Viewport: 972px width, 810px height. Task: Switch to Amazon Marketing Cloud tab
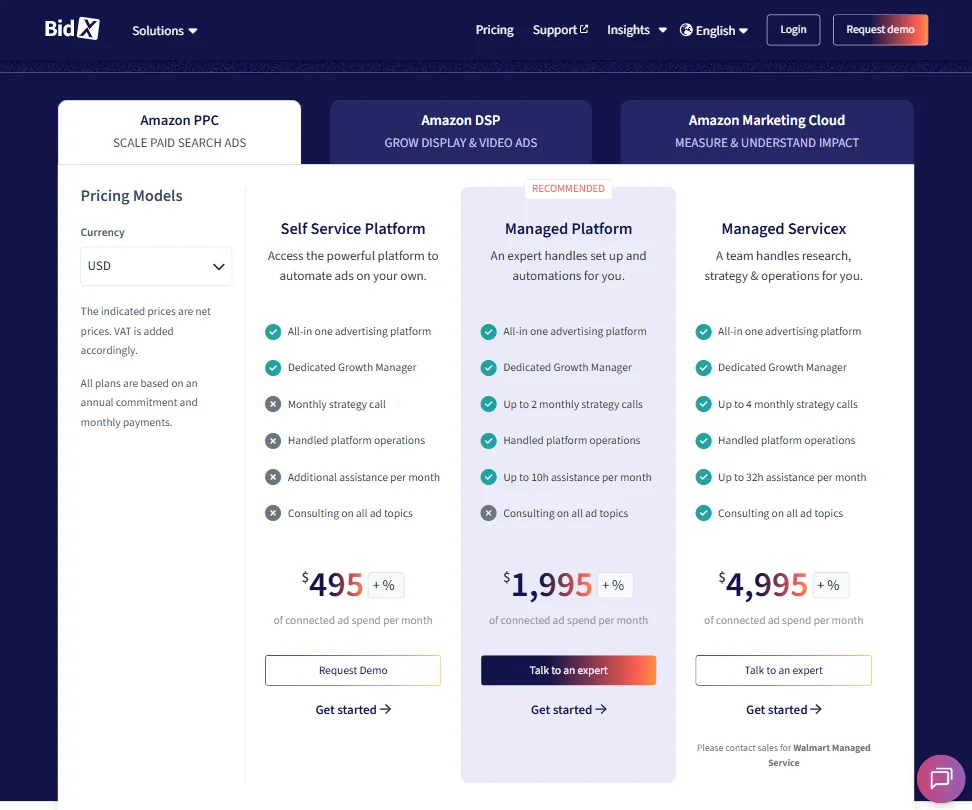[x=767, y=131]
